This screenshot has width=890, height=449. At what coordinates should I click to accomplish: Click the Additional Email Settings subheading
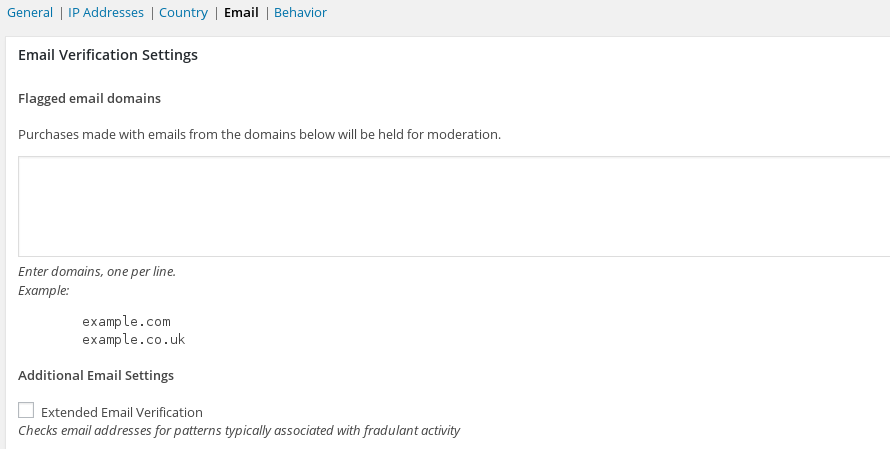coord(96,375)
